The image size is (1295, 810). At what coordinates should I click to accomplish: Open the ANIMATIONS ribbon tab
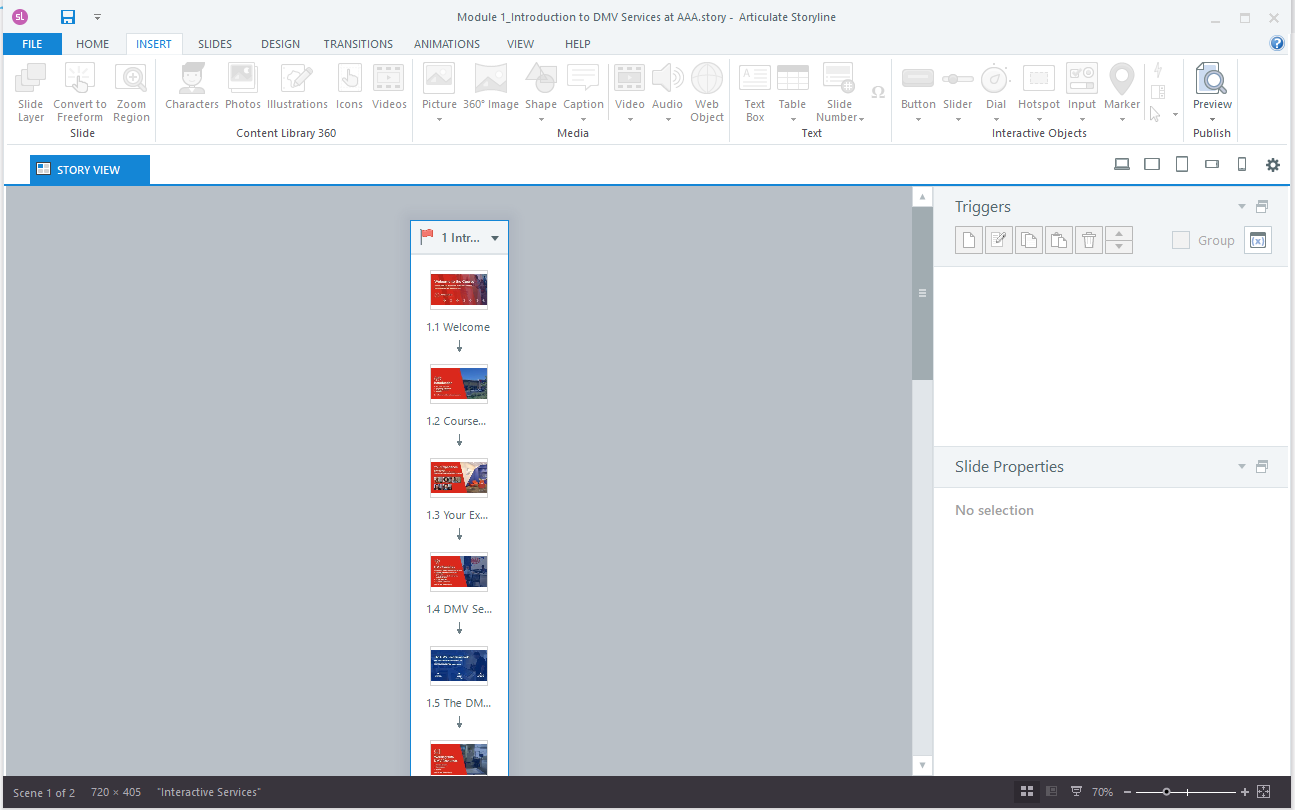[x=447, y=44]
